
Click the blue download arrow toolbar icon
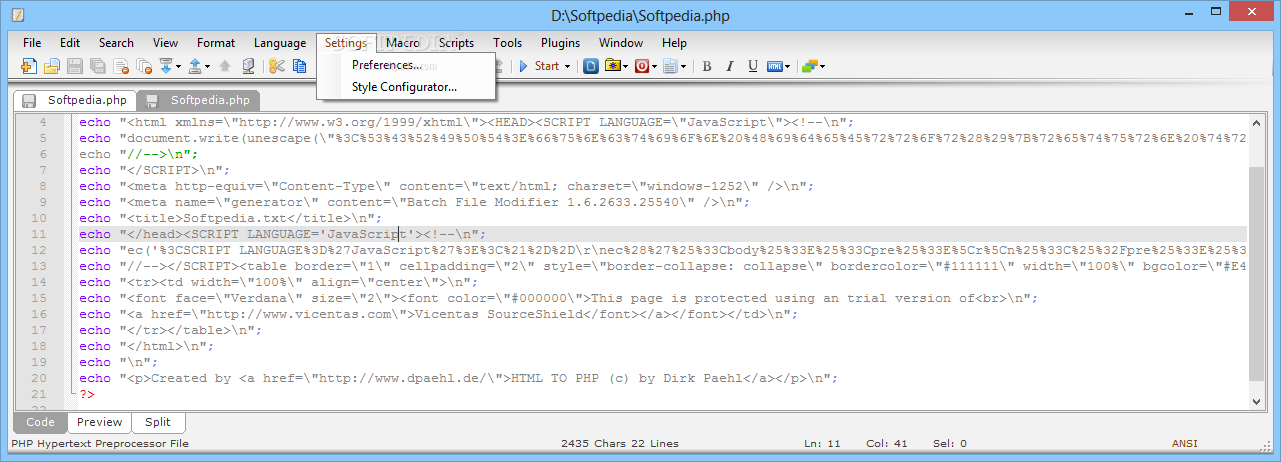tap(166, 66)
